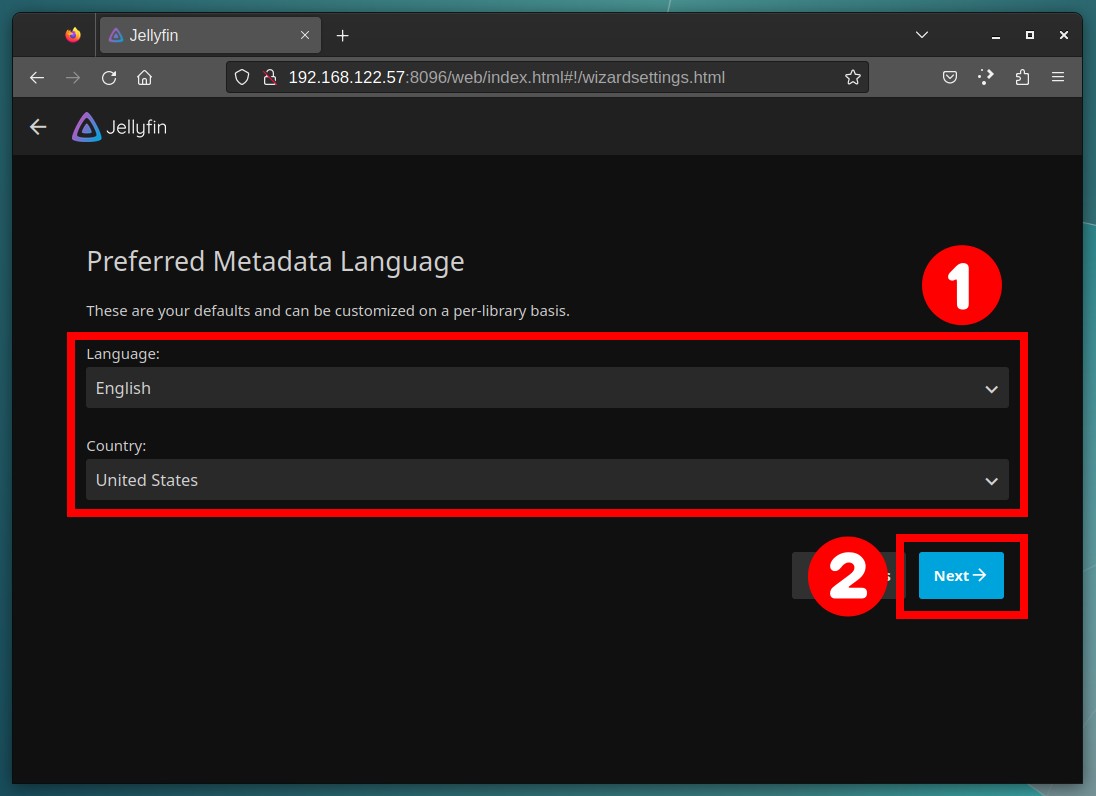Open the extensions puzzle icon
The image size is (1096, 796).
click(1022, 78)
